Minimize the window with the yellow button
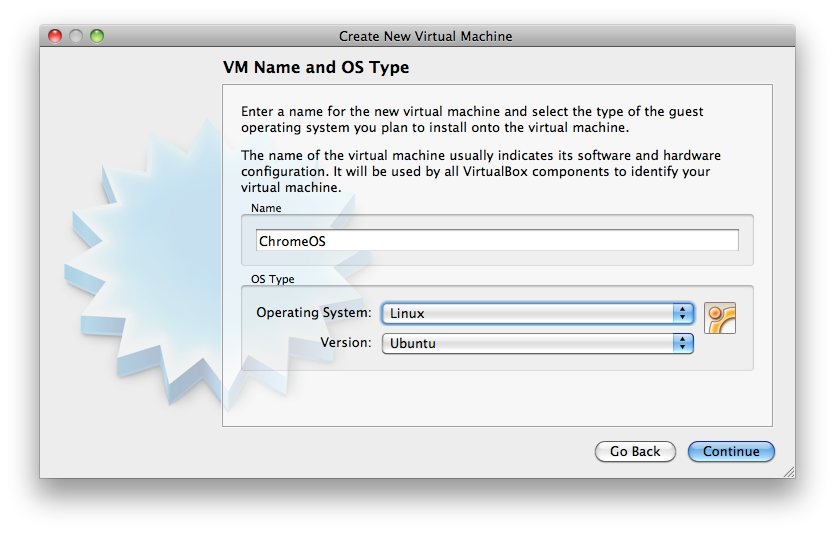The width and height of the screenshot is (835, 533). (x=76, y=36)
